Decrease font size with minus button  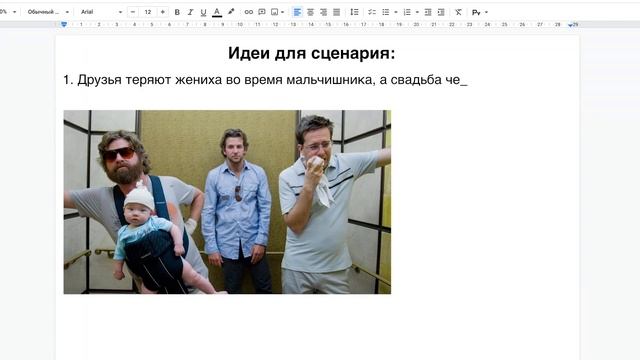[133, 12]
